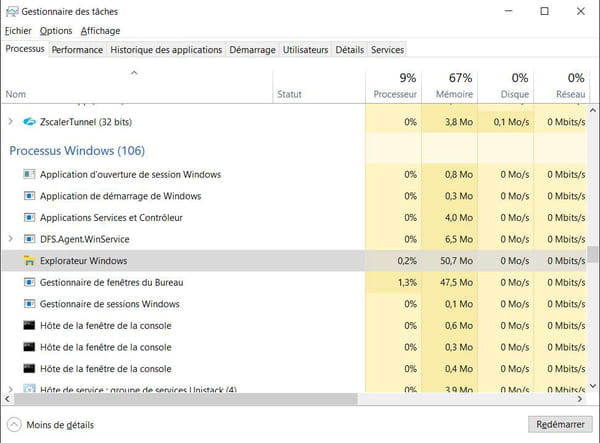Click horizontal scrollbar left arrow
The image size is (600, 443).
pos(7,399)
